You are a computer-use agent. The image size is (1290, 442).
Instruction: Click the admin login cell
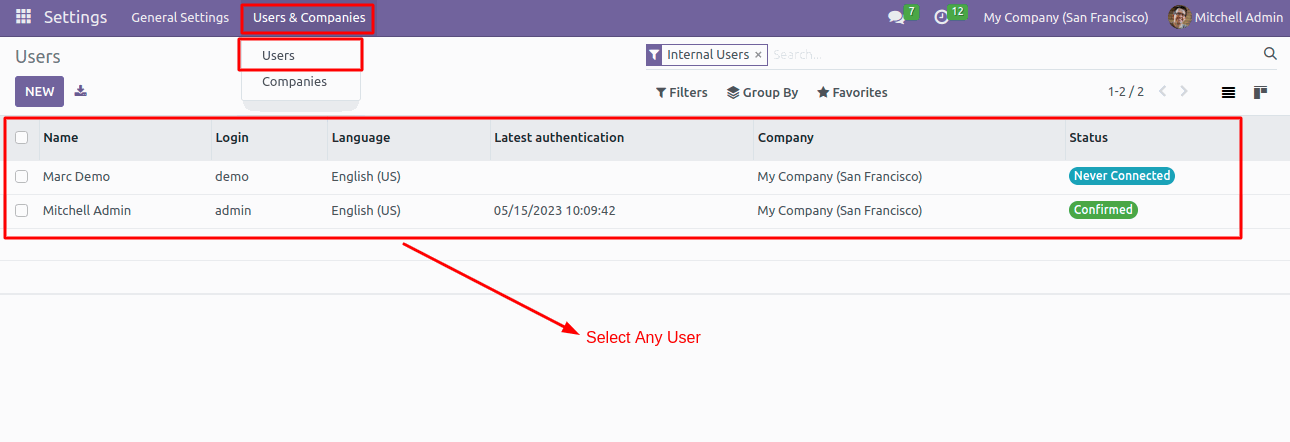click(x=233, y=211)
